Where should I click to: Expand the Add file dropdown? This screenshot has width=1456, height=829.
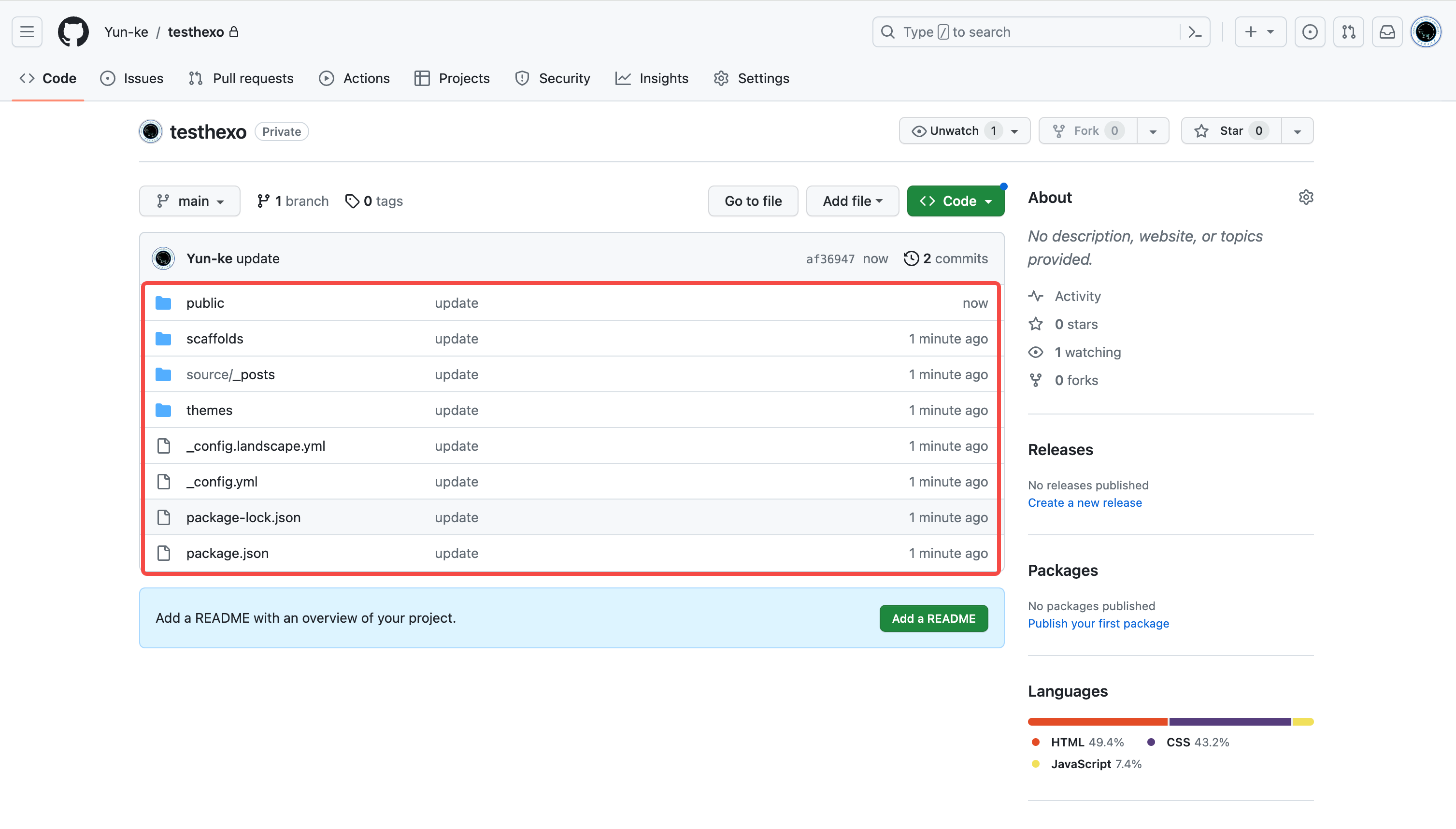(x=852, y=201)
